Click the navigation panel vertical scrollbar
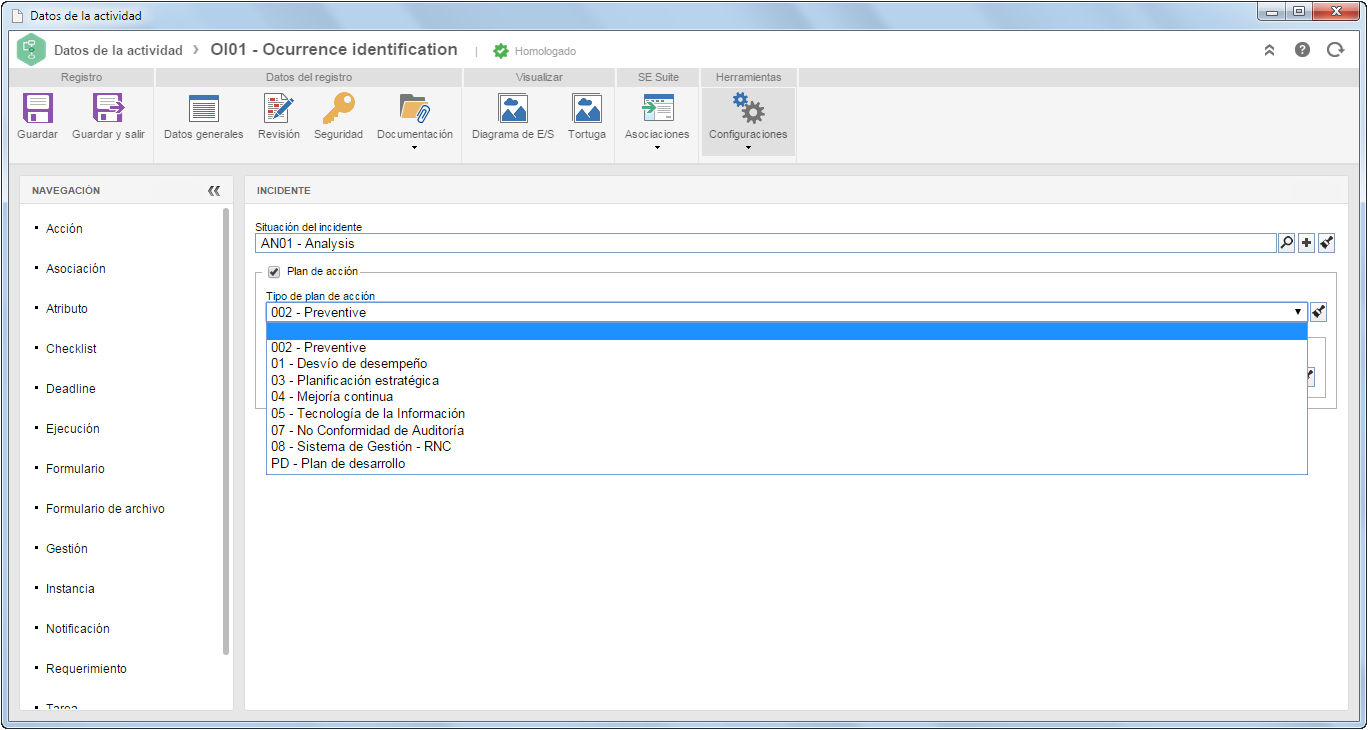The height and width of the screenshot is (730, 1368). (x=226, y=431)
